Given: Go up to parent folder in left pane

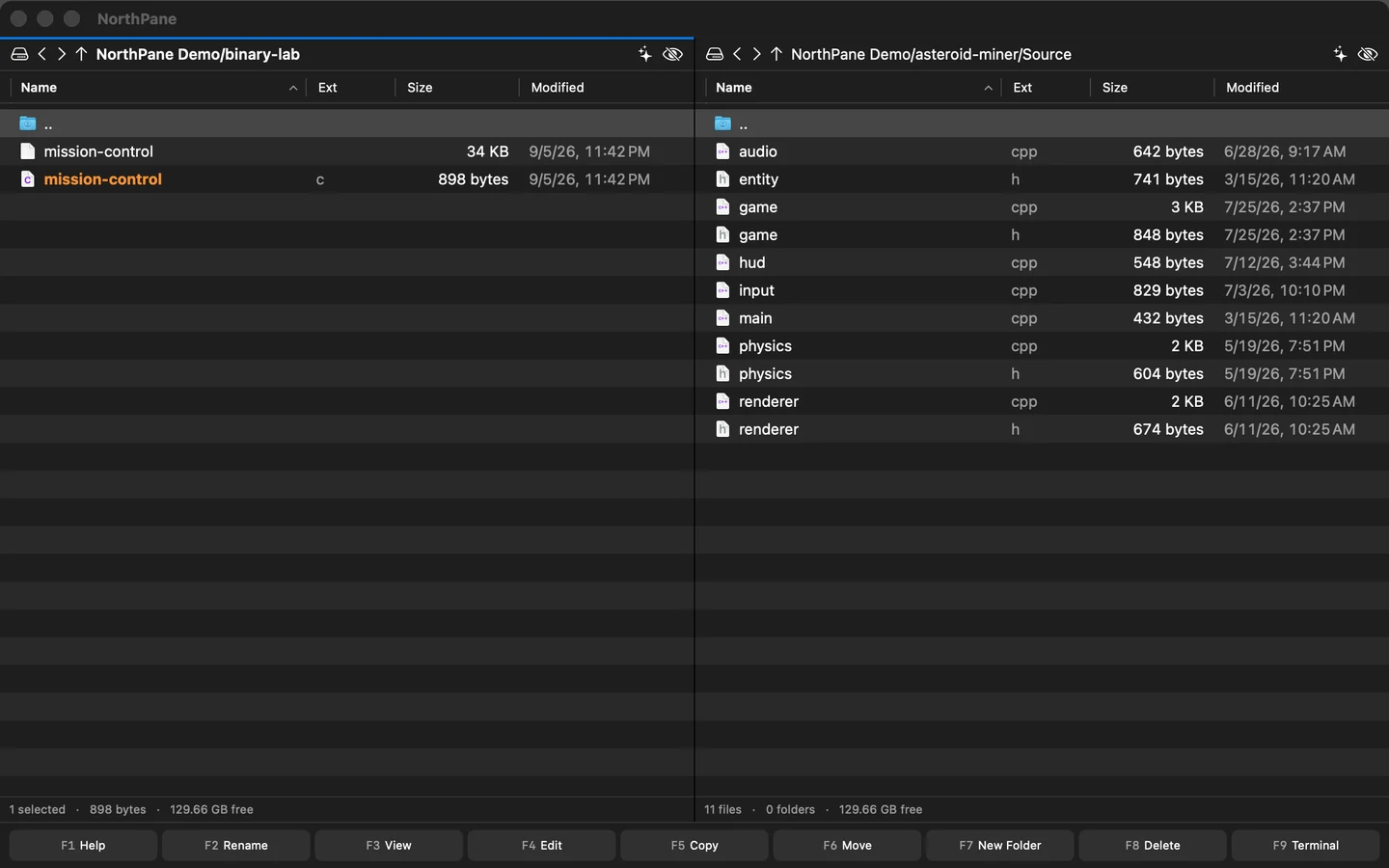Looking at the screenshot, I should (x=81, y=54).
